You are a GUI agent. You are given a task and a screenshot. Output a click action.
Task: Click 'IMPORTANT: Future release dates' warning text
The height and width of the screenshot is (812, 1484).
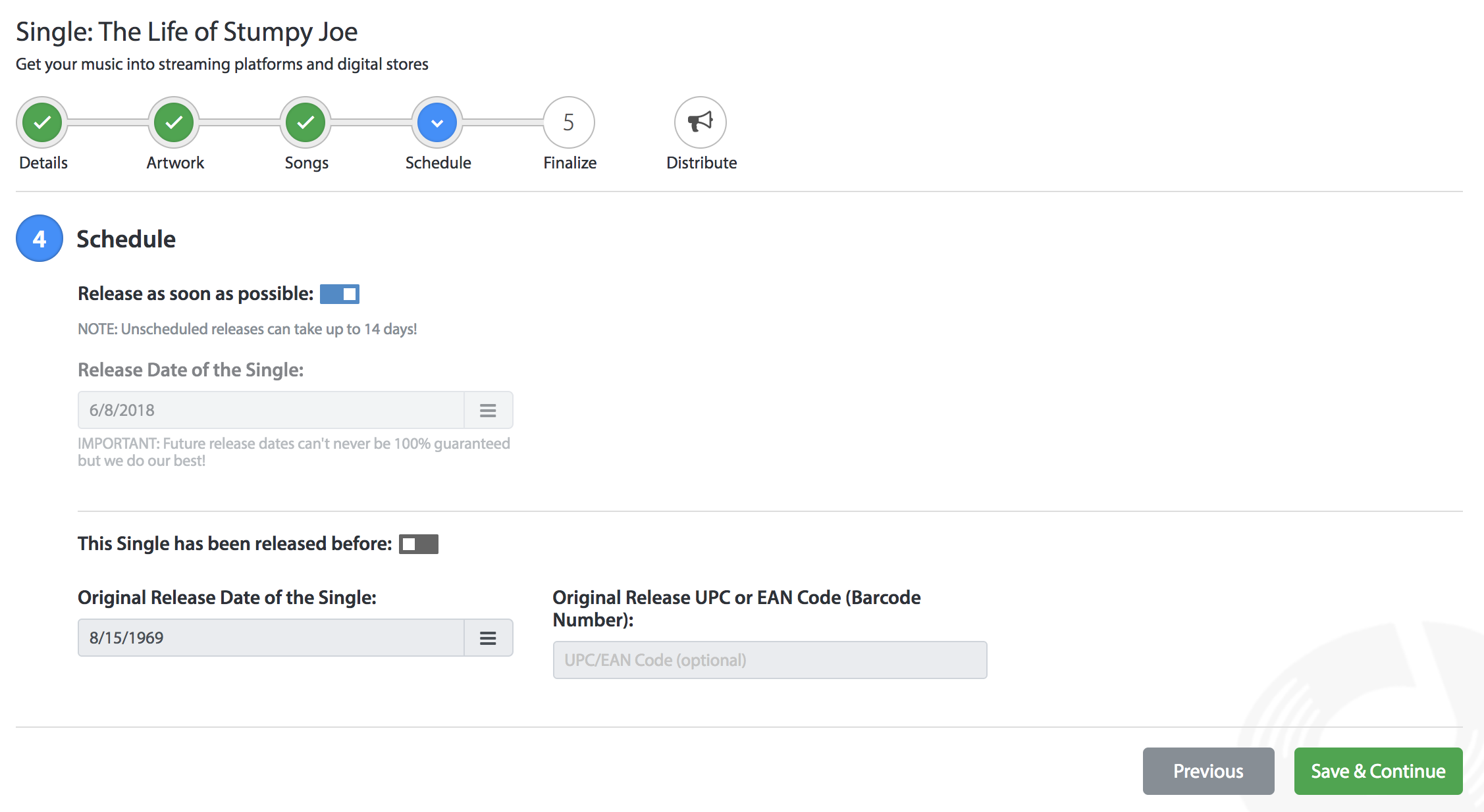[x=294, y=452]
